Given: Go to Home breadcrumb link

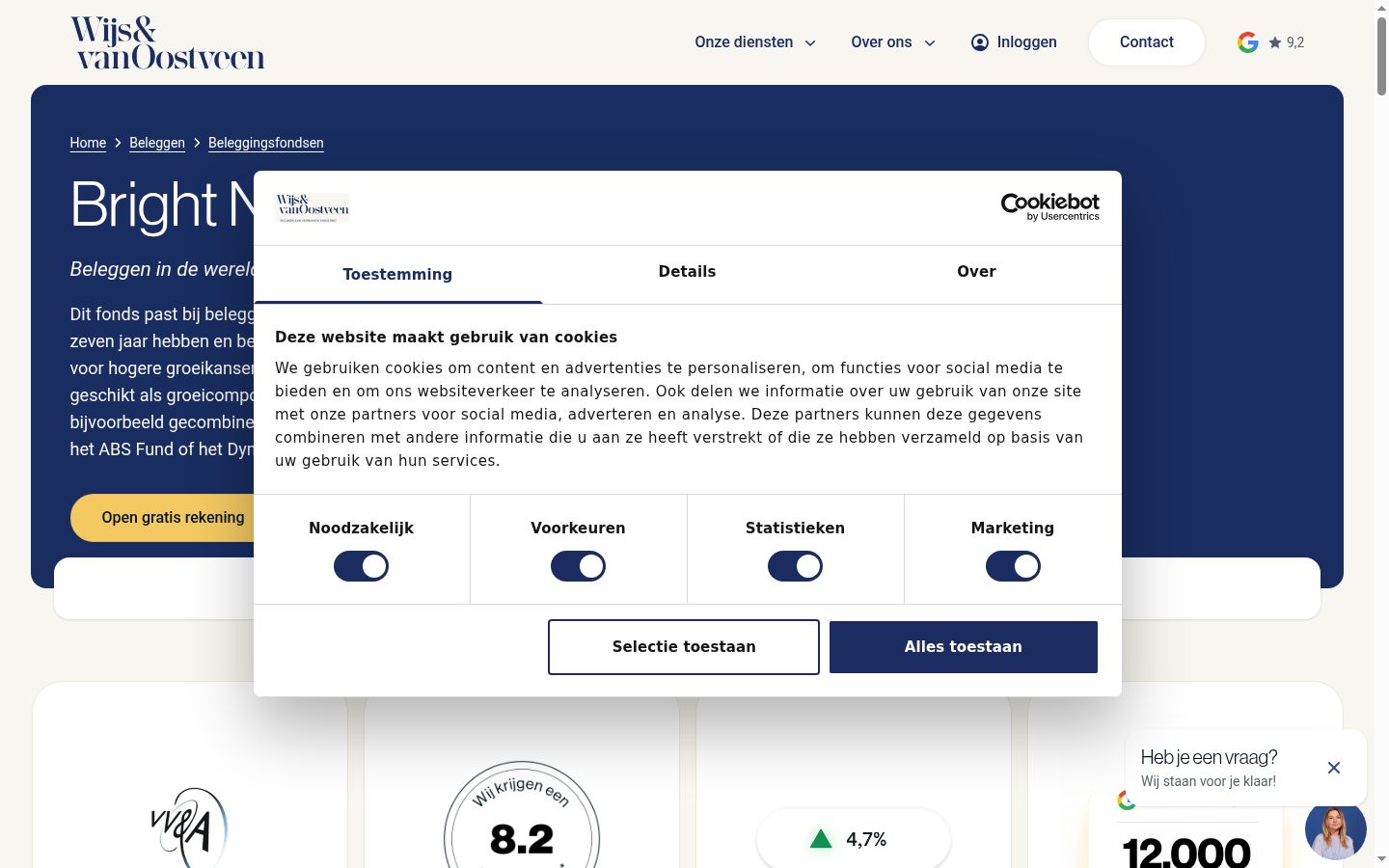Looking at the screenshot, I should [88, 143].
